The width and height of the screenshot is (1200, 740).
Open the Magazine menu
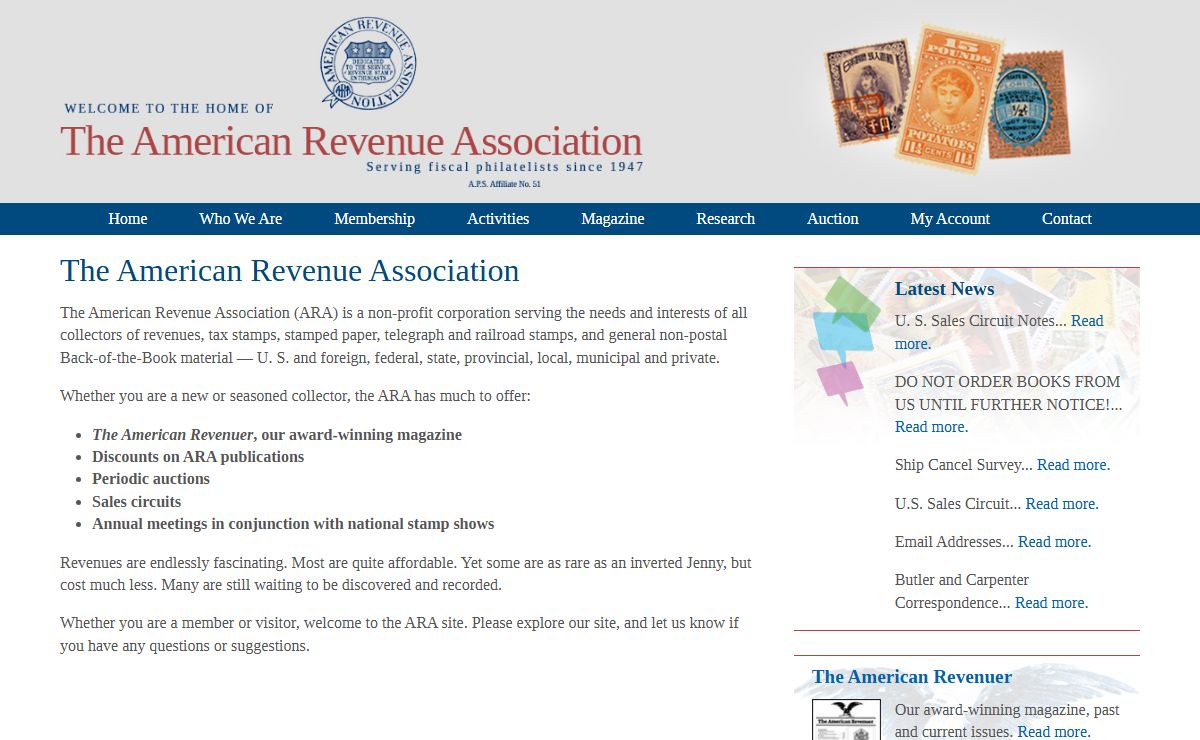613,219
